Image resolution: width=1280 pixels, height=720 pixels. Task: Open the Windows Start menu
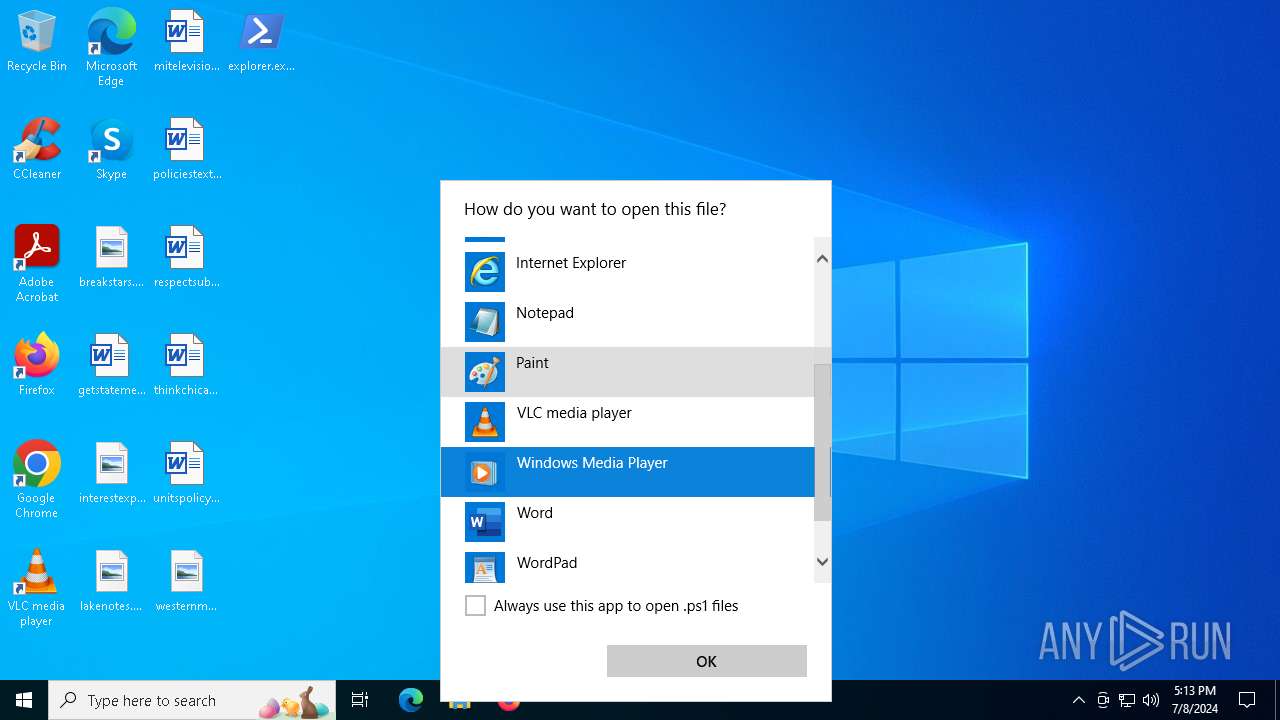tap(24, 700)
